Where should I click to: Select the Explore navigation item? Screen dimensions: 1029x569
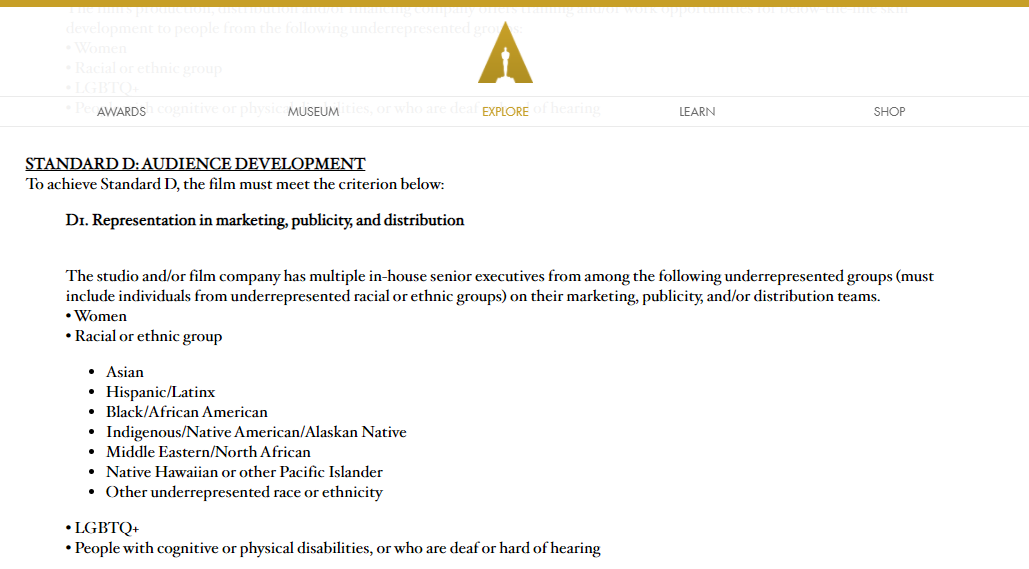[x=505, y=112]
